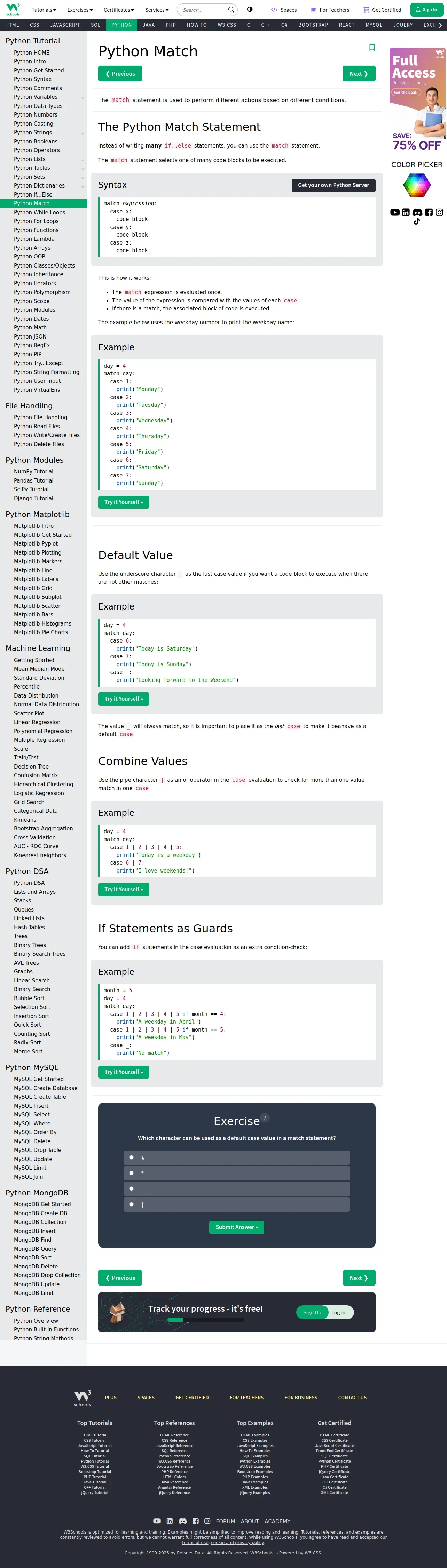Select the pipe | radio answer

pos(131,1204)
